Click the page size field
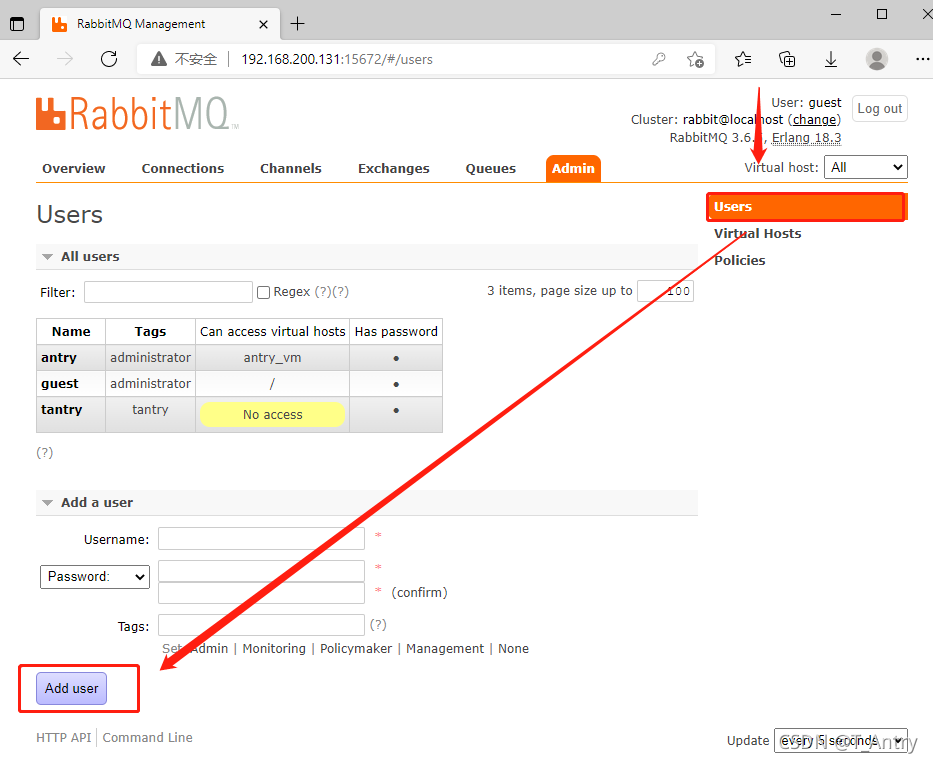This screenshot has width=933, height=763. [x=665, y=291]
